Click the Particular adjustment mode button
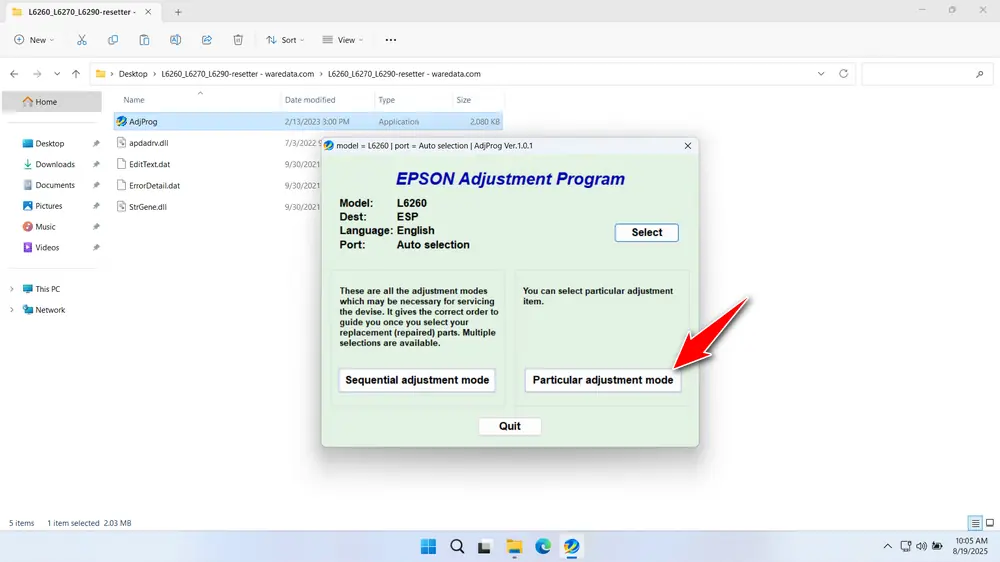Viewport: 1000px width, 562px height. (x=602, y=380)
